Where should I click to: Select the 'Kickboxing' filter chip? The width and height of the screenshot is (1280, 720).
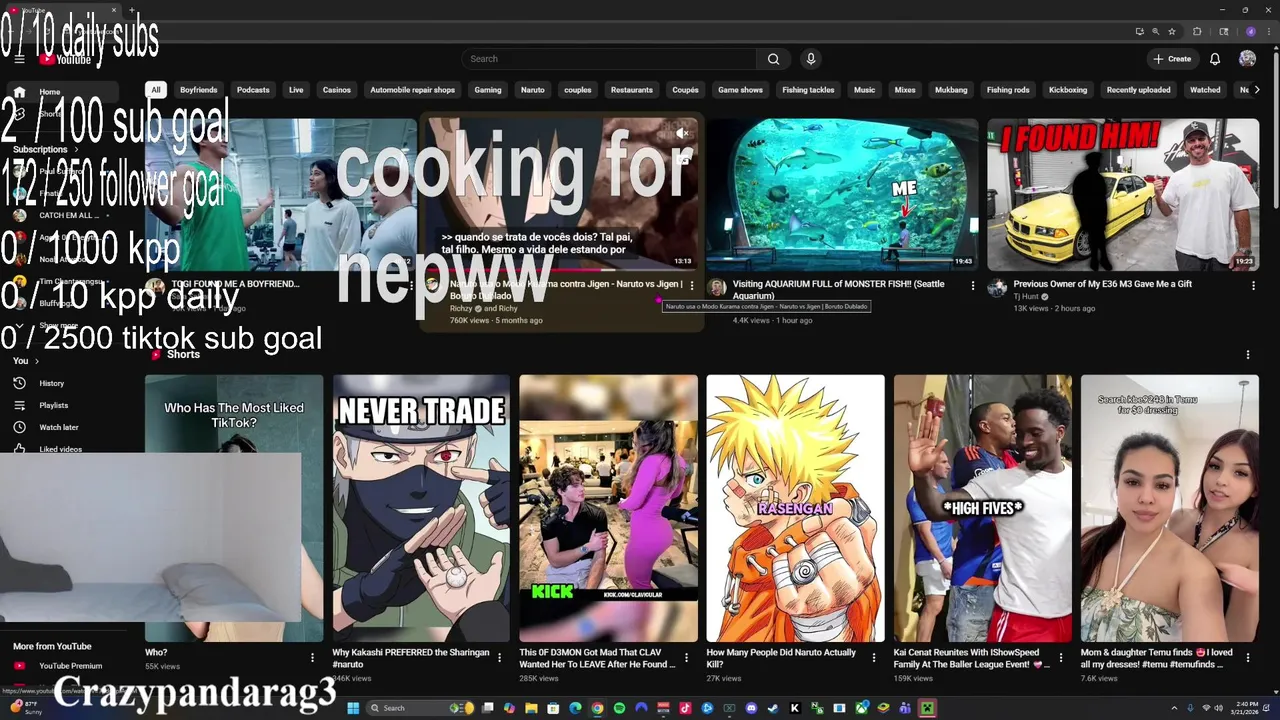tap(1068, 90)
